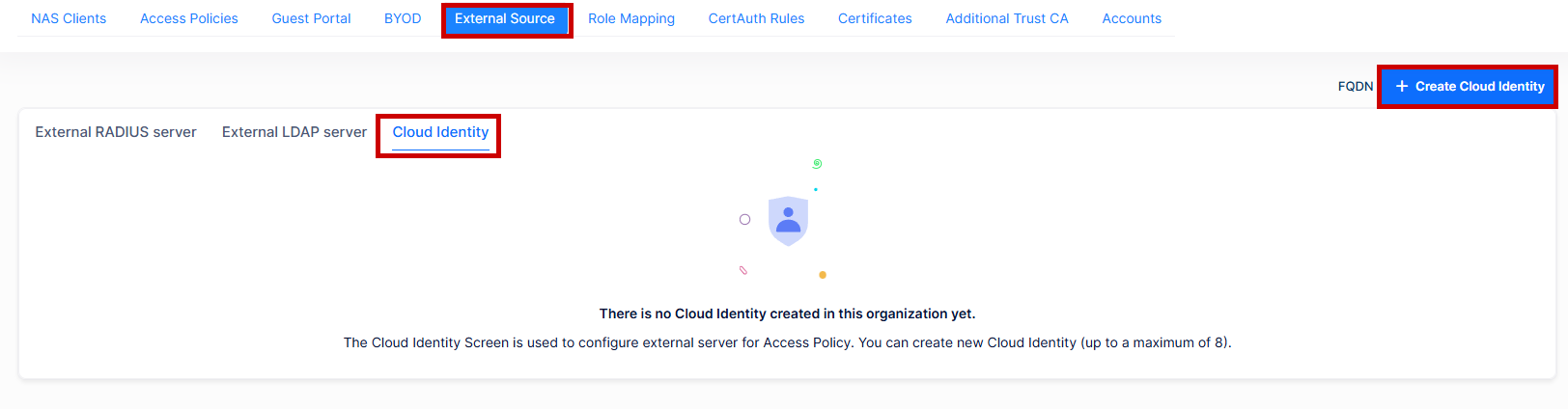Viewport: 1568px width, 409px height.
Task: Select External LDAP server sub-tab
Action: pos(294,132)
